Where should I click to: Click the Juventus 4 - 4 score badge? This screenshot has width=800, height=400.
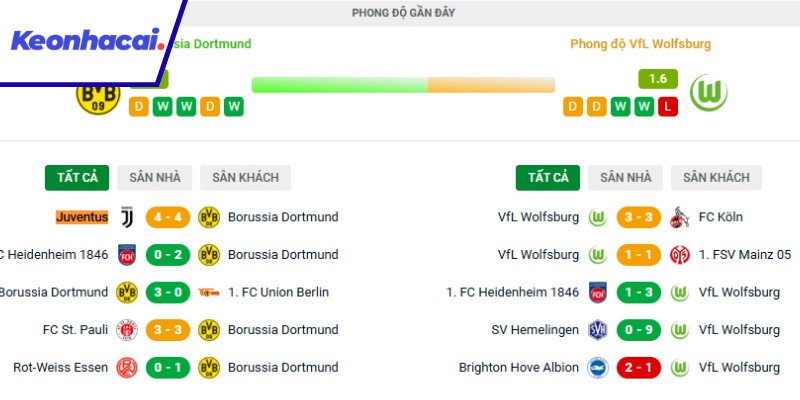point(168,217)
